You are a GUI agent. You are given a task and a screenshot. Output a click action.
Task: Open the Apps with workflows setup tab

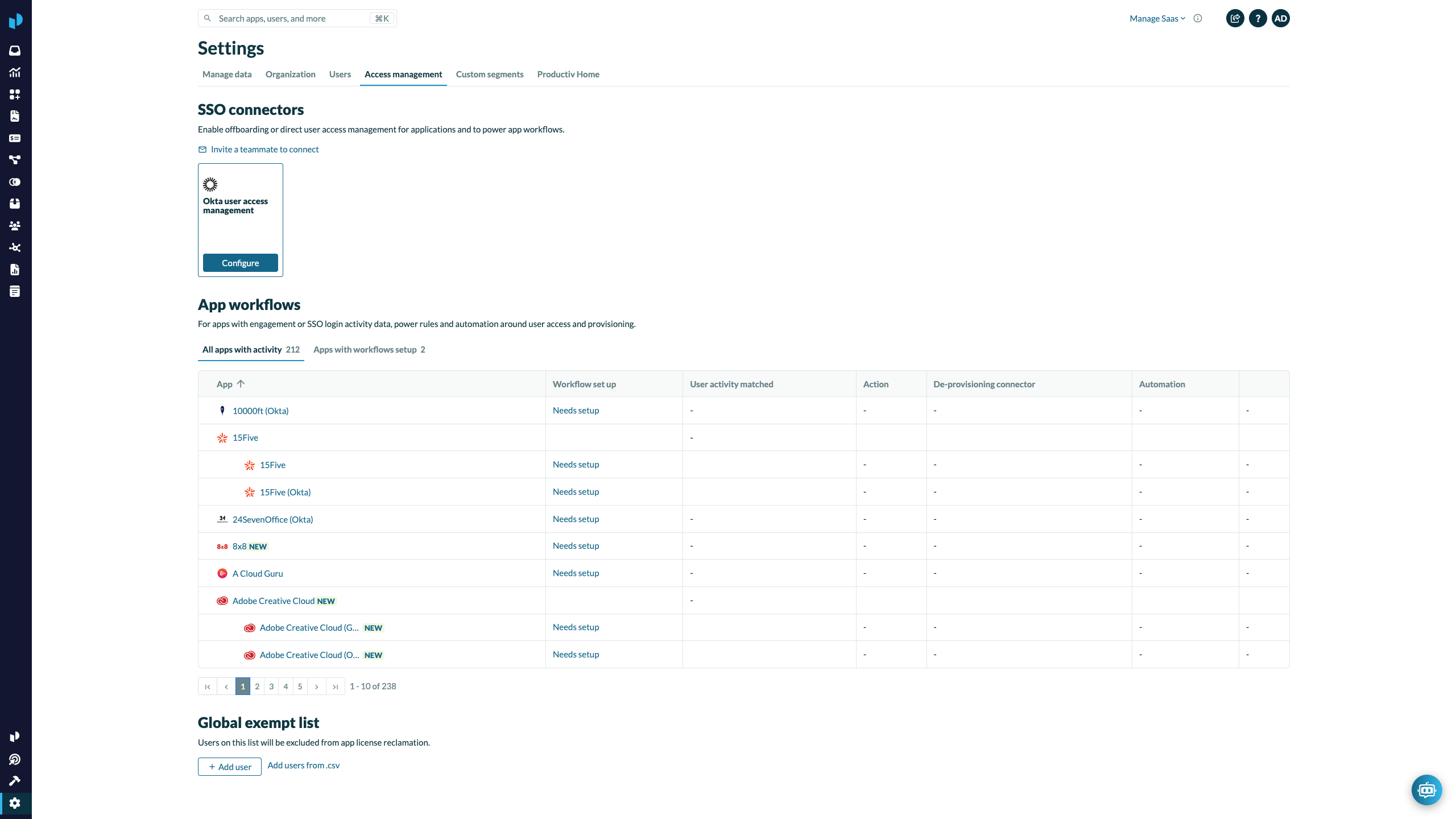(x=365, y=349)
